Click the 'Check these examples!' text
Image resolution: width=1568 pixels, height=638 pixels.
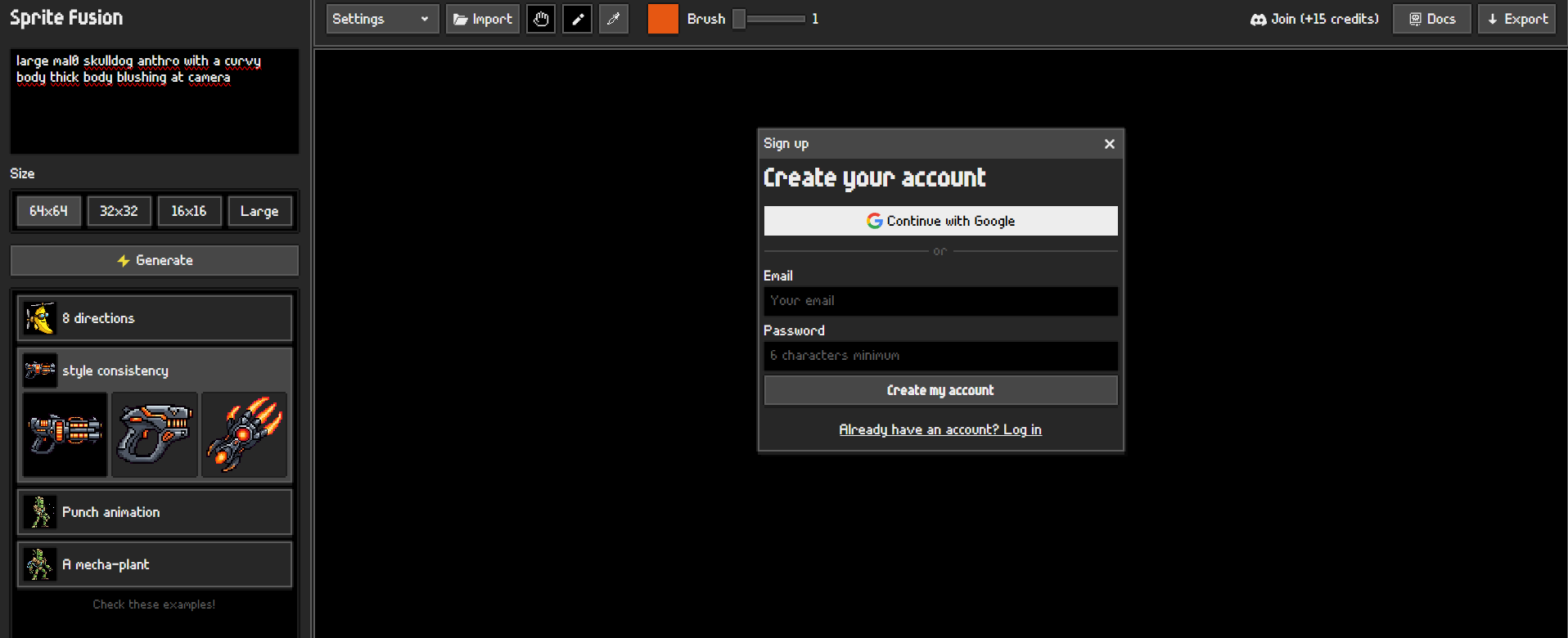tap(154, 604)
